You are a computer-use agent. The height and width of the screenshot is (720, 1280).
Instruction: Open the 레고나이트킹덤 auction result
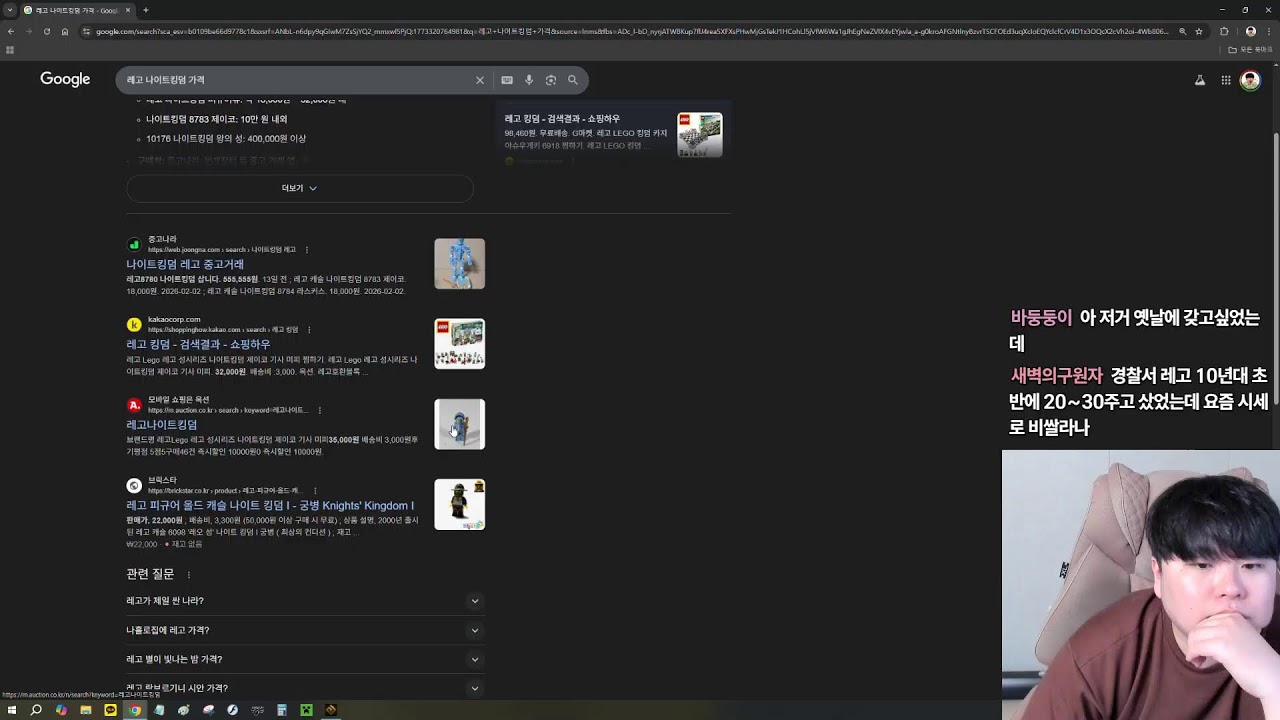click(x=161, y=425)
